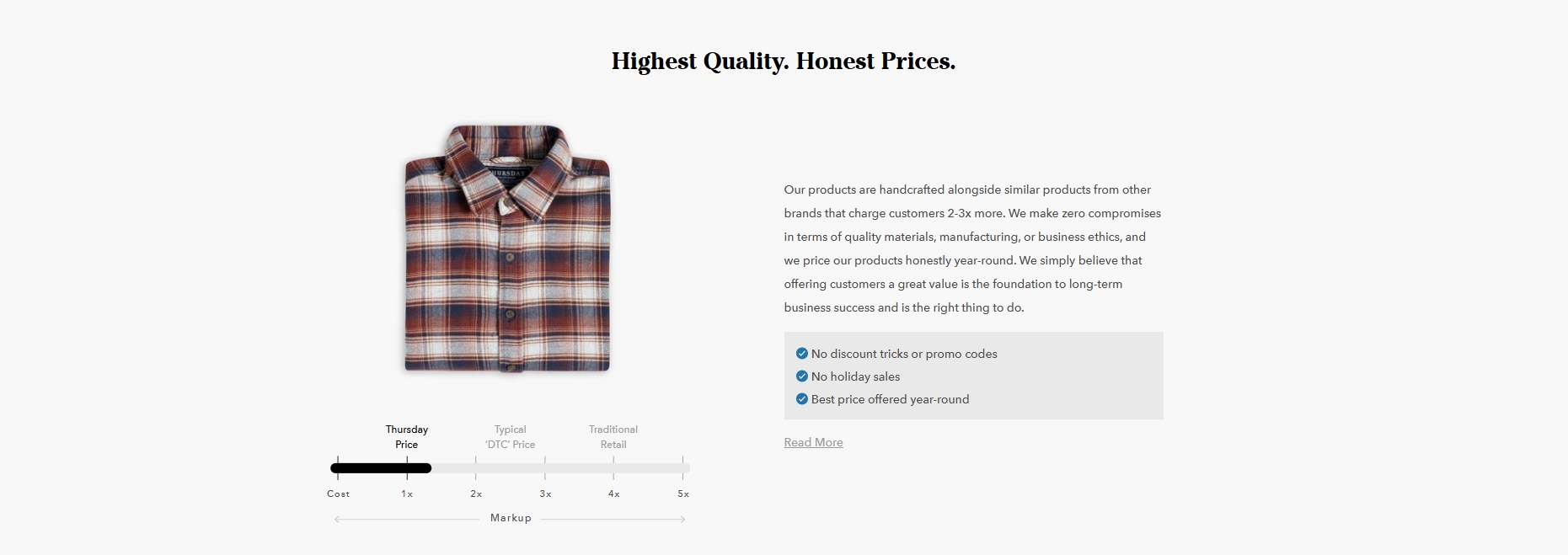Click the left arrow of the Markup axis
This screenshot has width=1568, height=555.
click(337, 520)
